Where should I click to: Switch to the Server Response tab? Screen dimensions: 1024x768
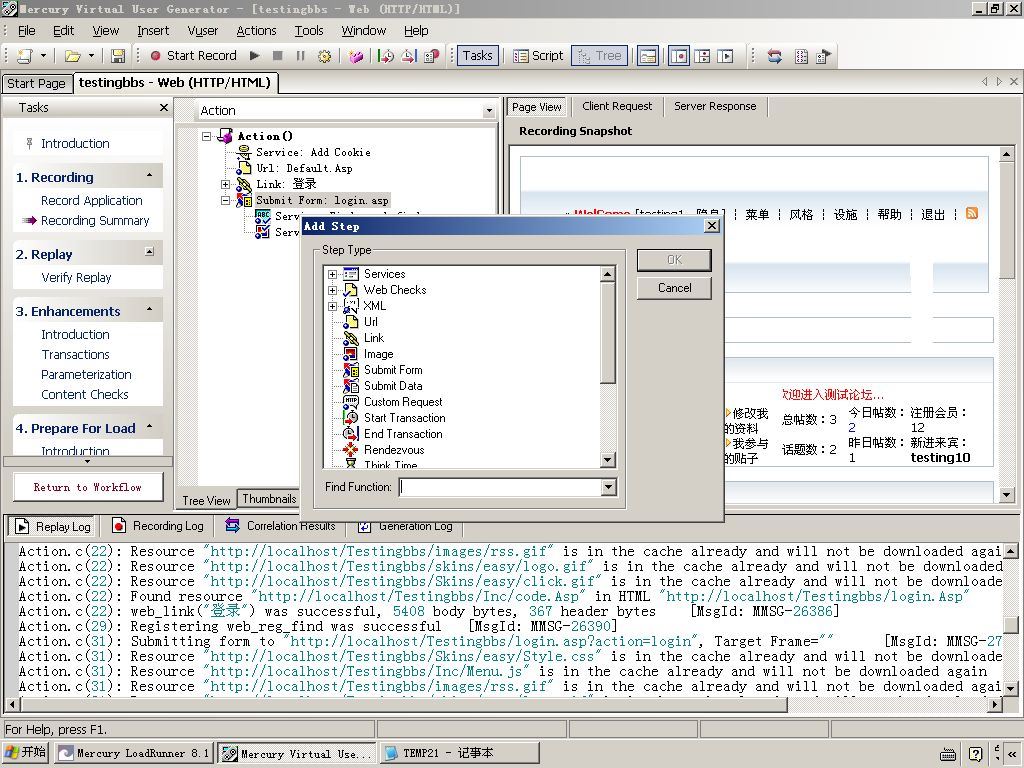pyautogui.click(x=715, y=106)
